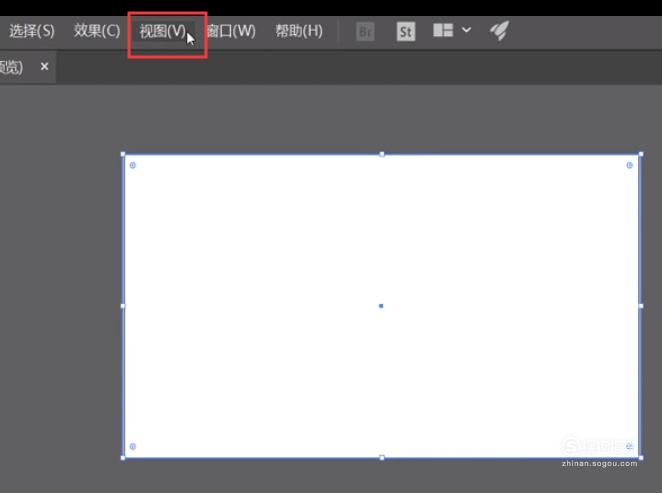Click the bottom middle selection handle

(x=382, y=458)
